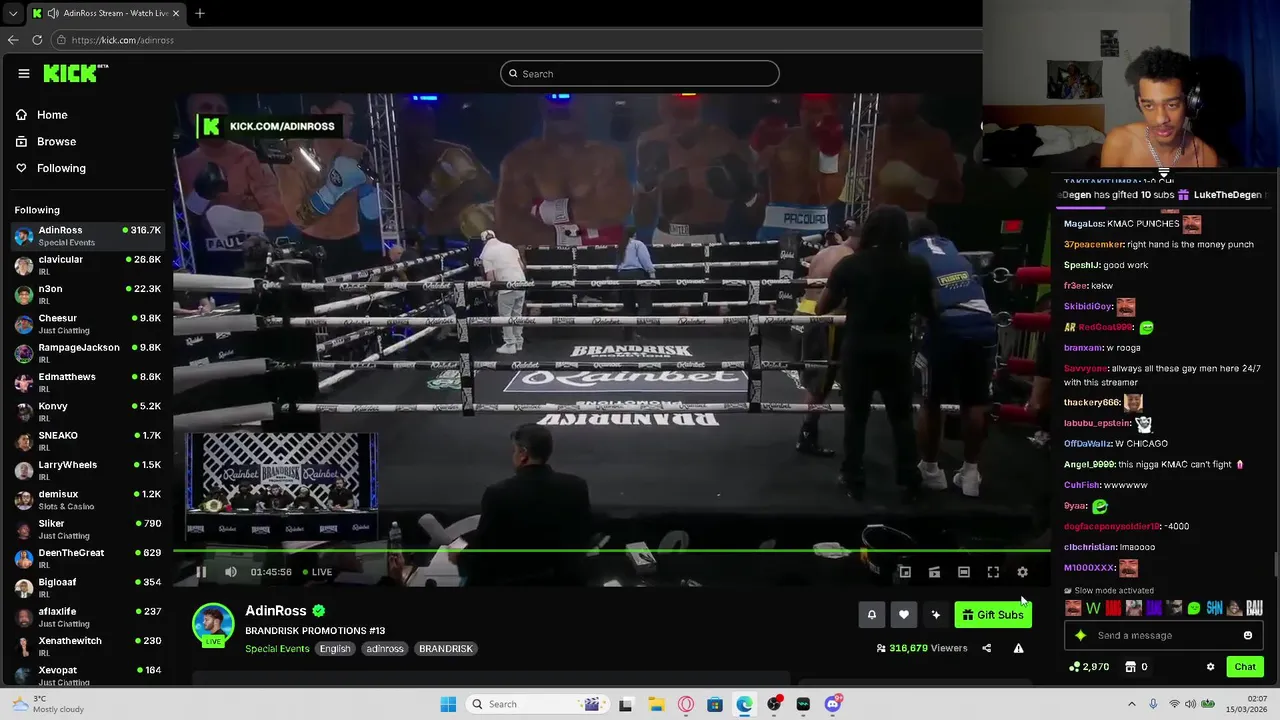The height and width of the screenshot is (720, 1280).
Task: Toggle notifications bell for AdinRoss
Action: pyautogui.click(x=872, y=615)
